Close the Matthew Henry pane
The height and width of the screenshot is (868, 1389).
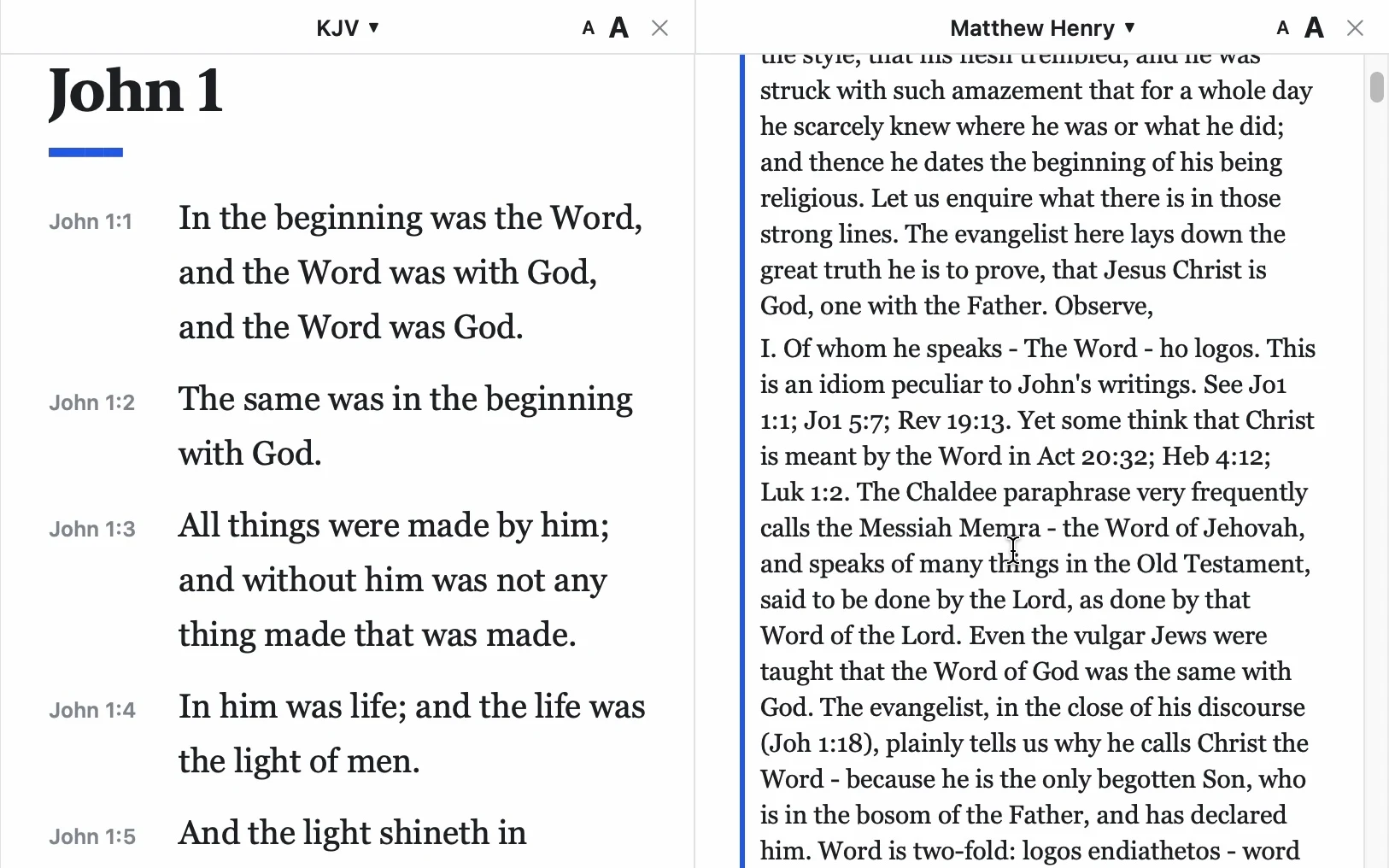tap(1355, 28)
